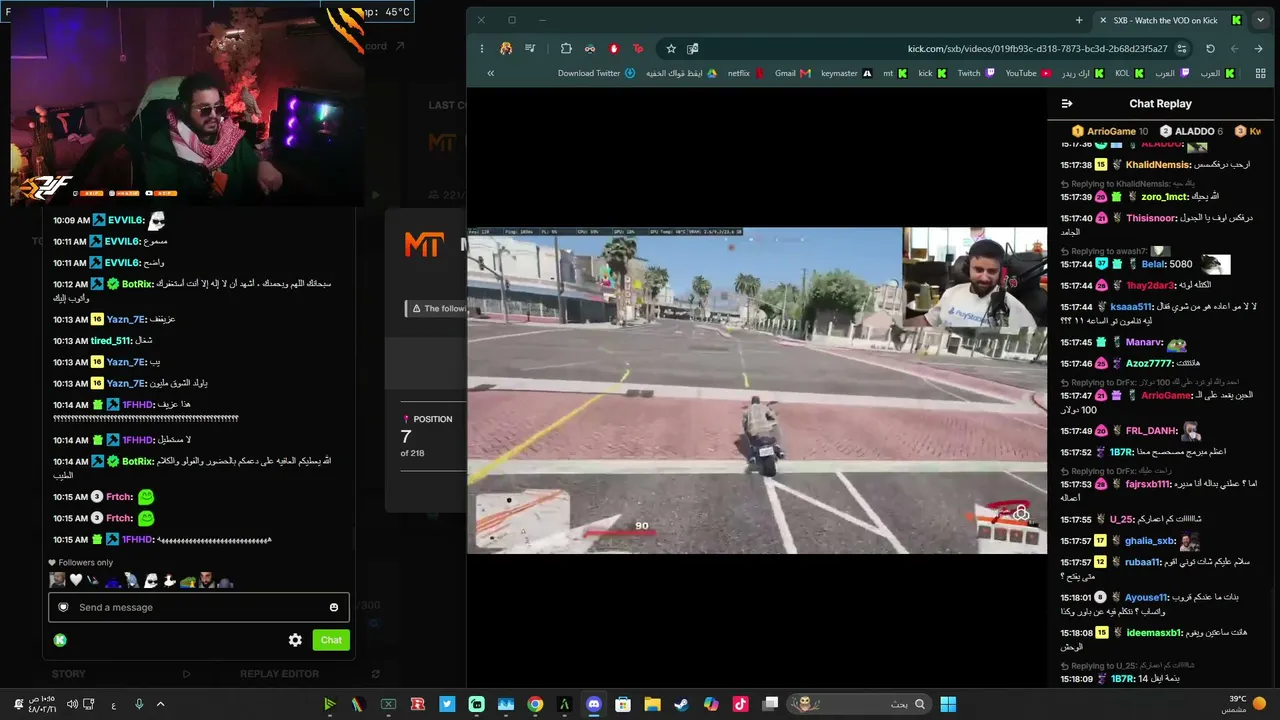Click the translate page icon in address bar
This screenshot has width=1280, height=720.
coord(693,48)
